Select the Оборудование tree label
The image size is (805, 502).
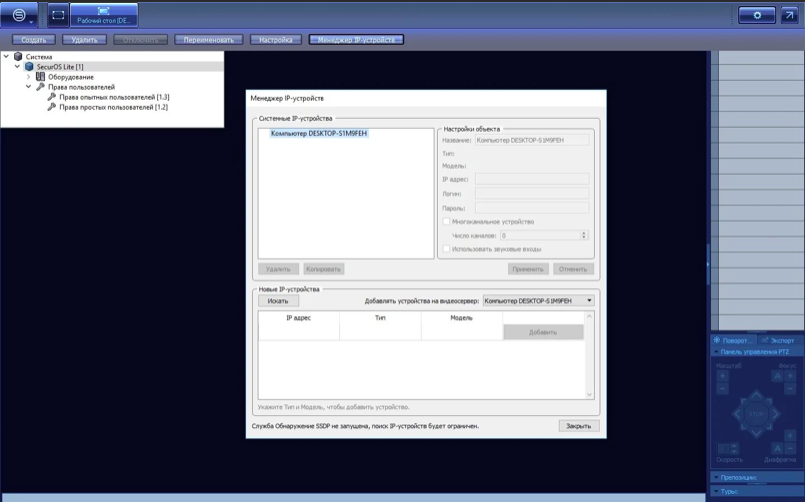click(71, 77)
